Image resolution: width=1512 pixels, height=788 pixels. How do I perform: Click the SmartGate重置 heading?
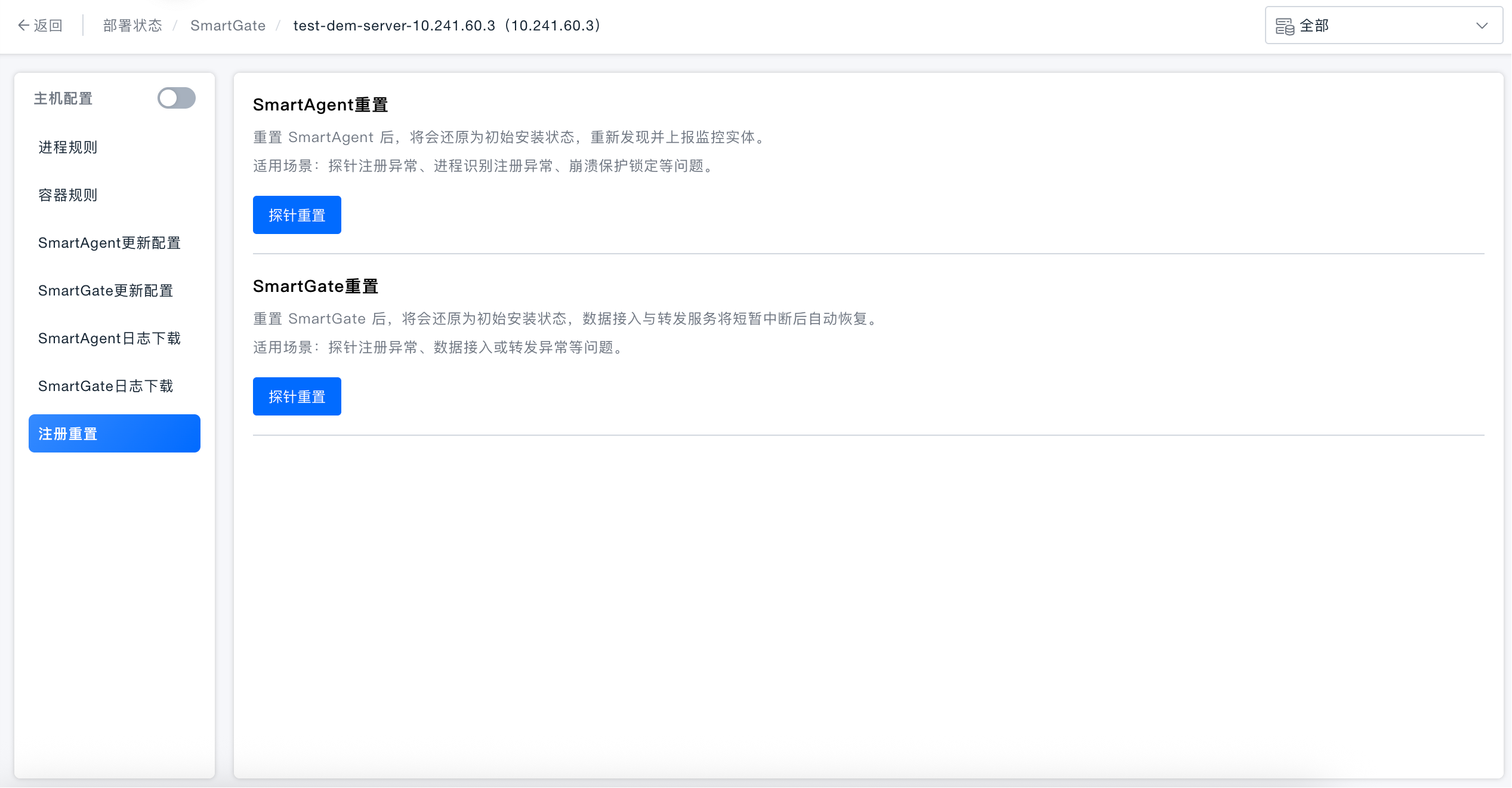pos(316,286)
